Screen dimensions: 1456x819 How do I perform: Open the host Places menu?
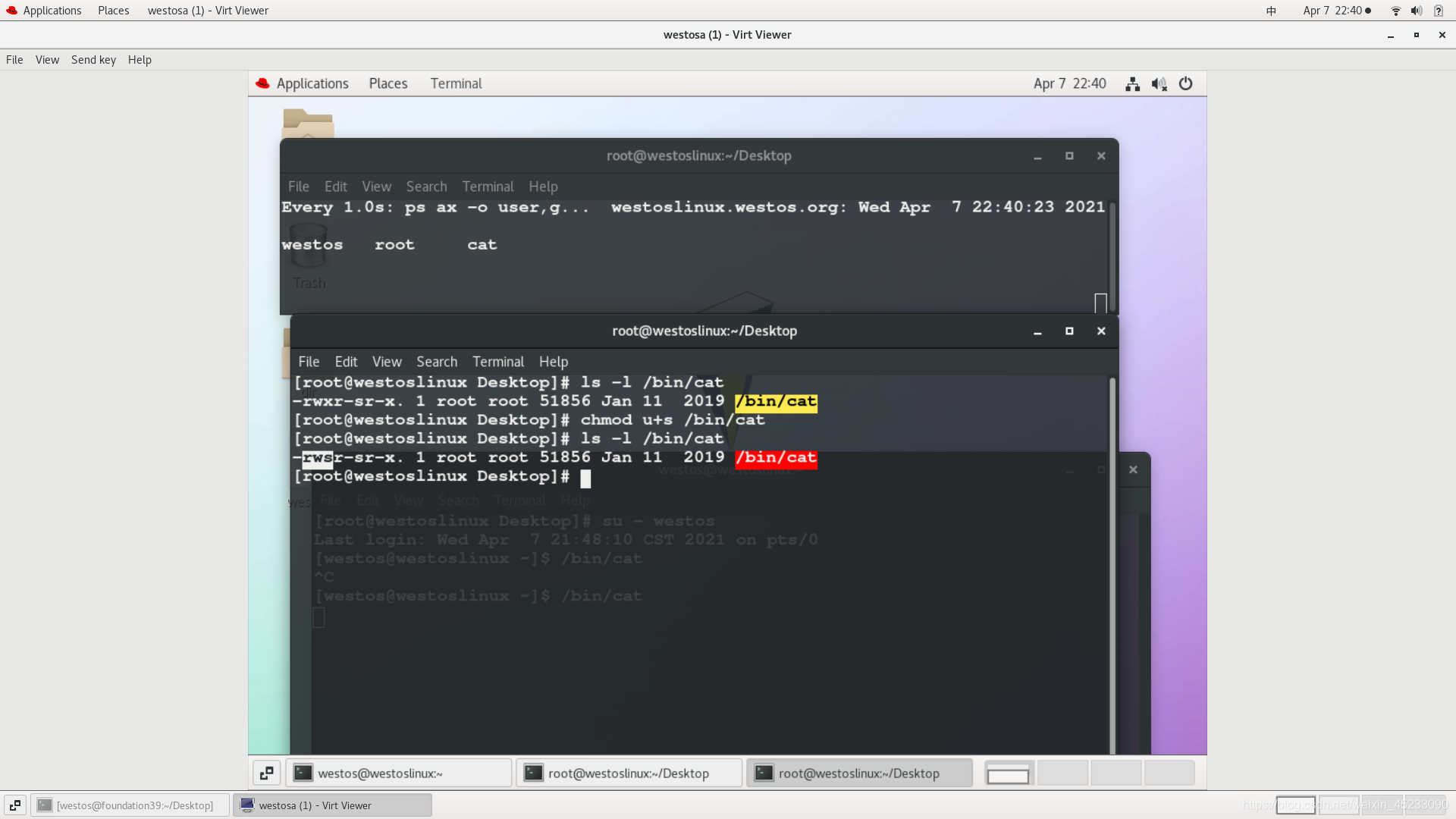pyautogui.click(x=113, y=11)
